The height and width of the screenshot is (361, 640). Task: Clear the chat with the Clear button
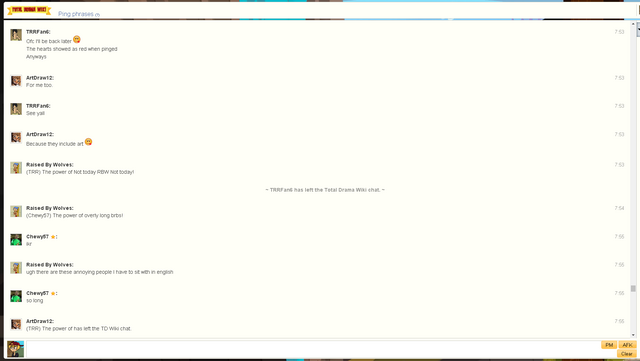(x=627, y=354)
